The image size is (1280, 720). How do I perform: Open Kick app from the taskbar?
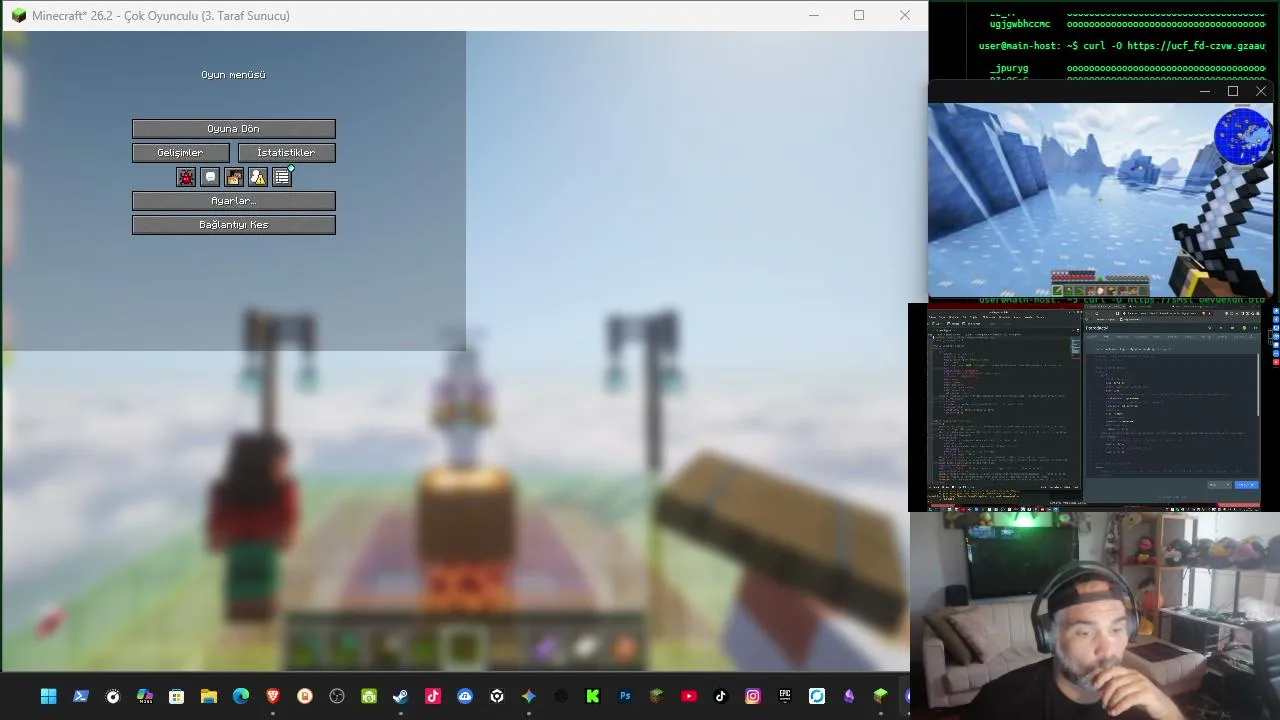(x=593, y=696)
